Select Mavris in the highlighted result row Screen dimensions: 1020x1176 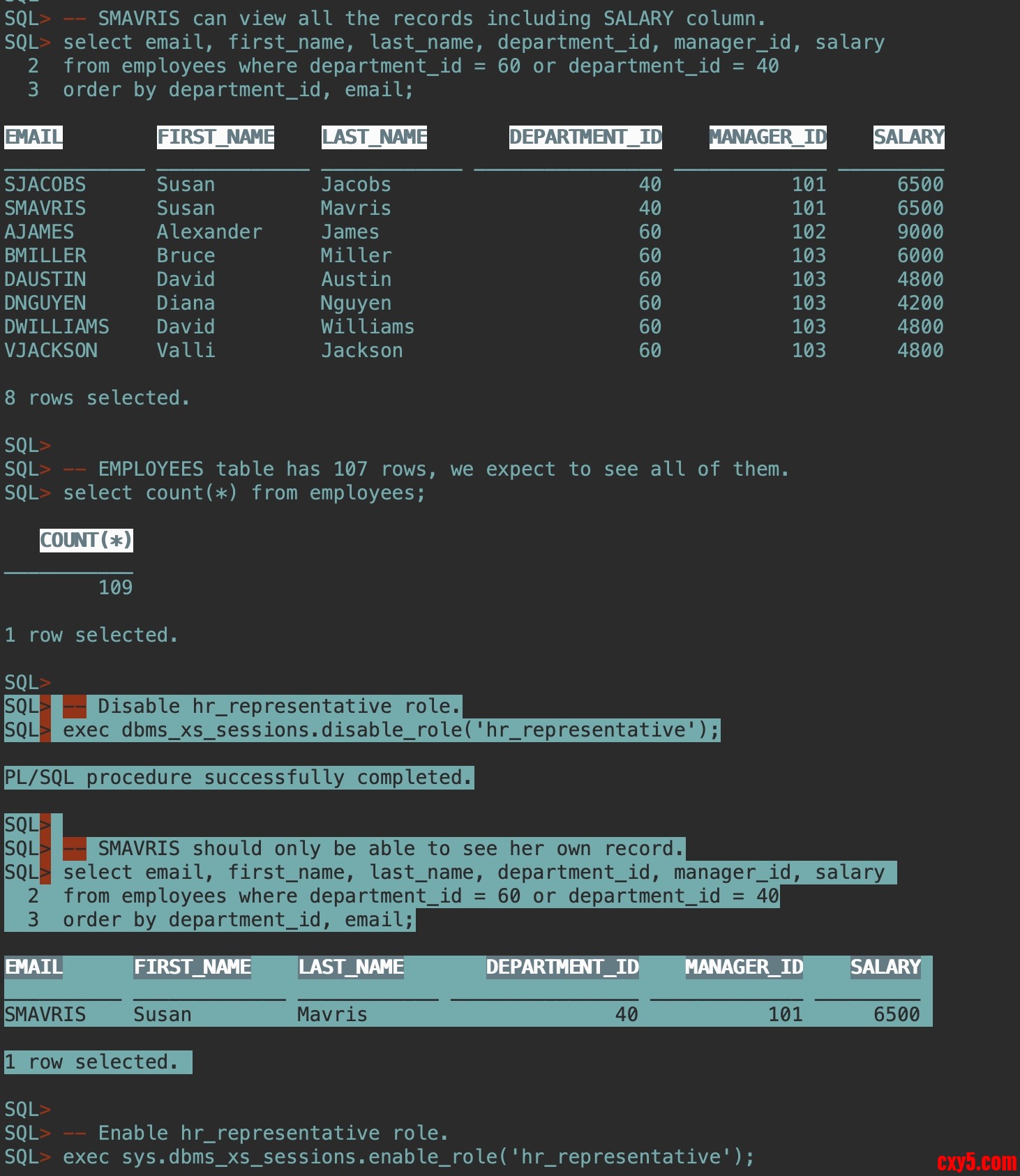[x=332, y=1015]
